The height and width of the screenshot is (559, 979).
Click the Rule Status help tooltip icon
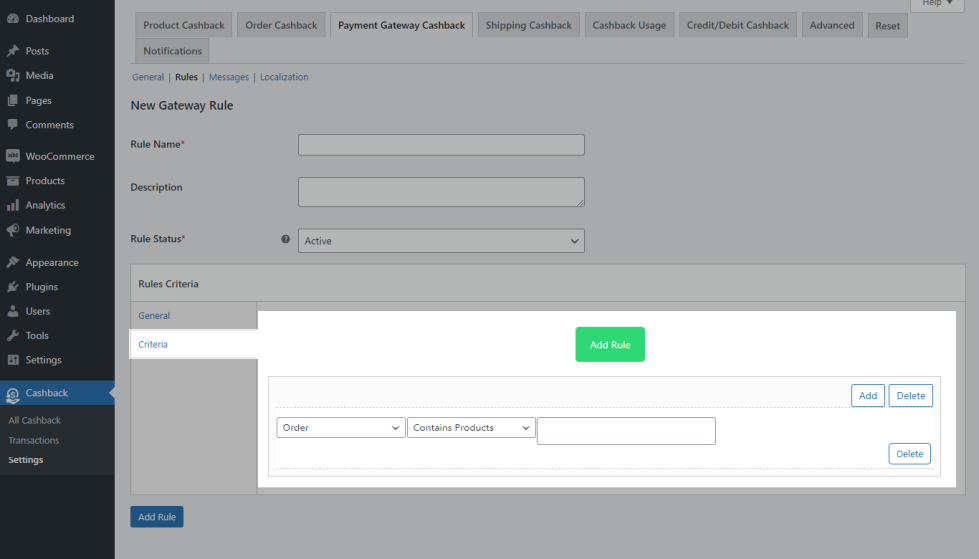coord(285,240)
